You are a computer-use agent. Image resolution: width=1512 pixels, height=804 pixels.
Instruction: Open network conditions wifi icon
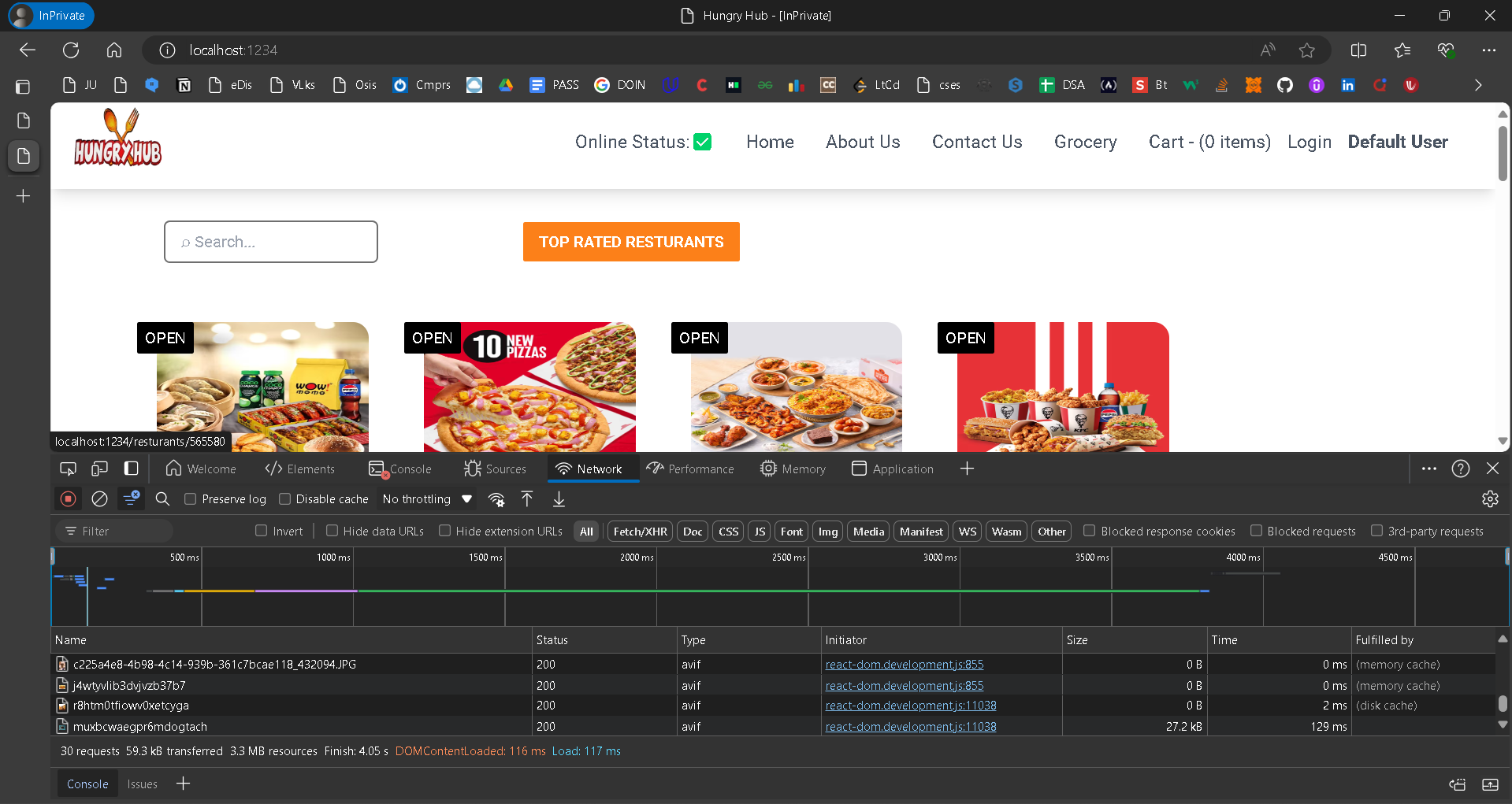496,499
